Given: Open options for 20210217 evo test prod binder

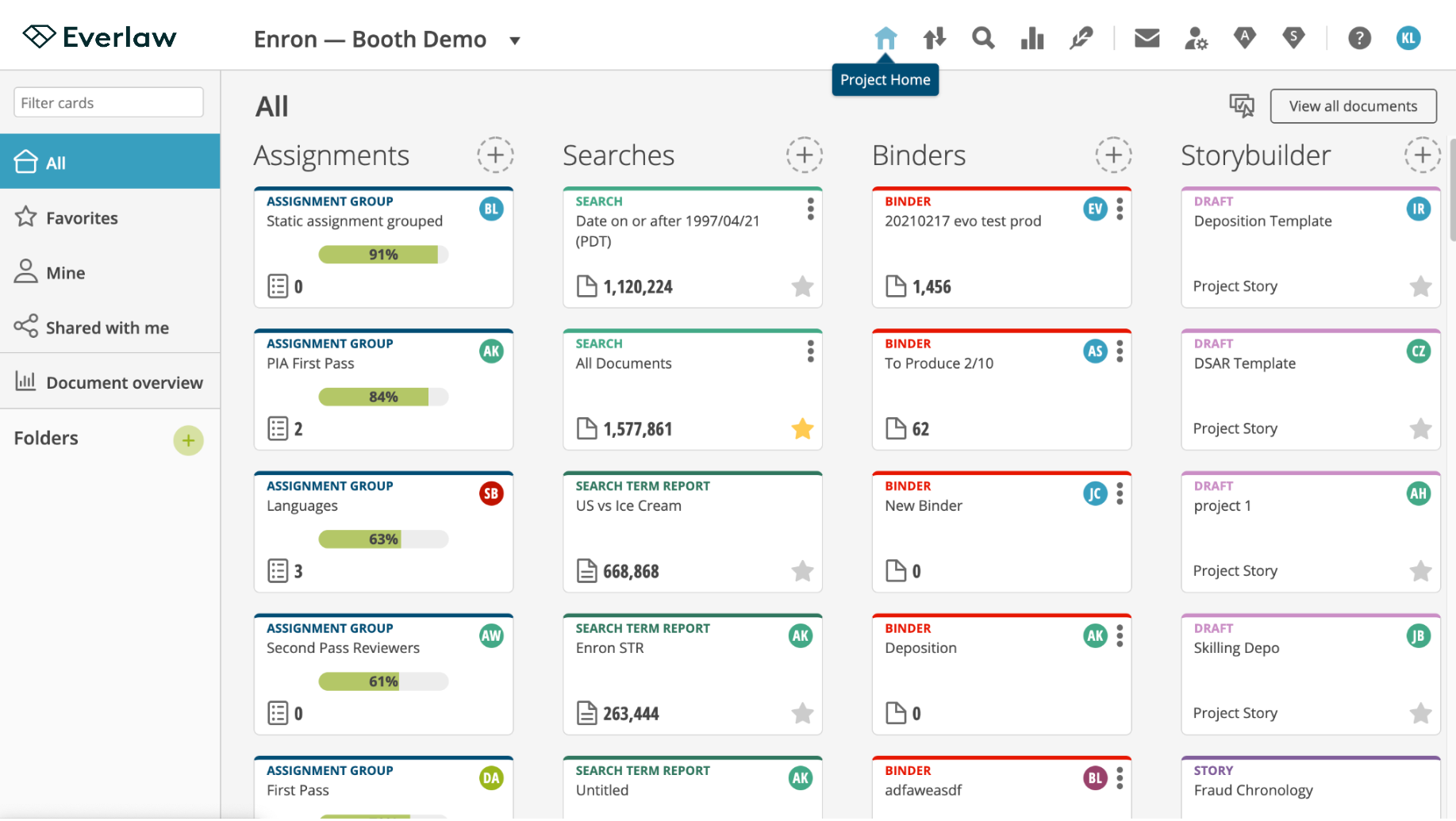Looking at the screenshot, I should pos(1120,209).
